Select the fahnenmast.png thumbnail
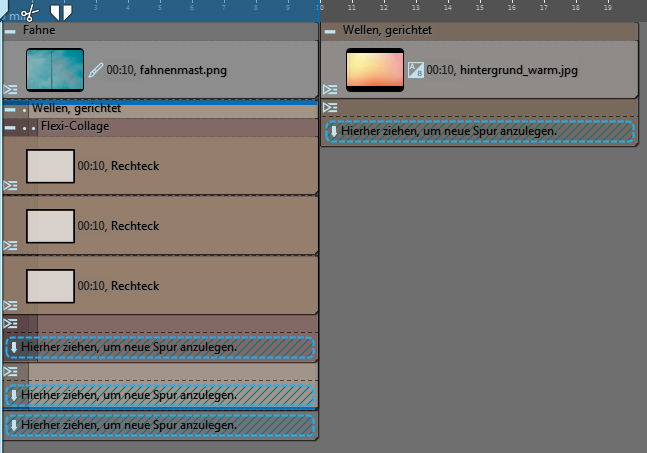Viewport: 647px width, 453px height. tap(54, 70)
